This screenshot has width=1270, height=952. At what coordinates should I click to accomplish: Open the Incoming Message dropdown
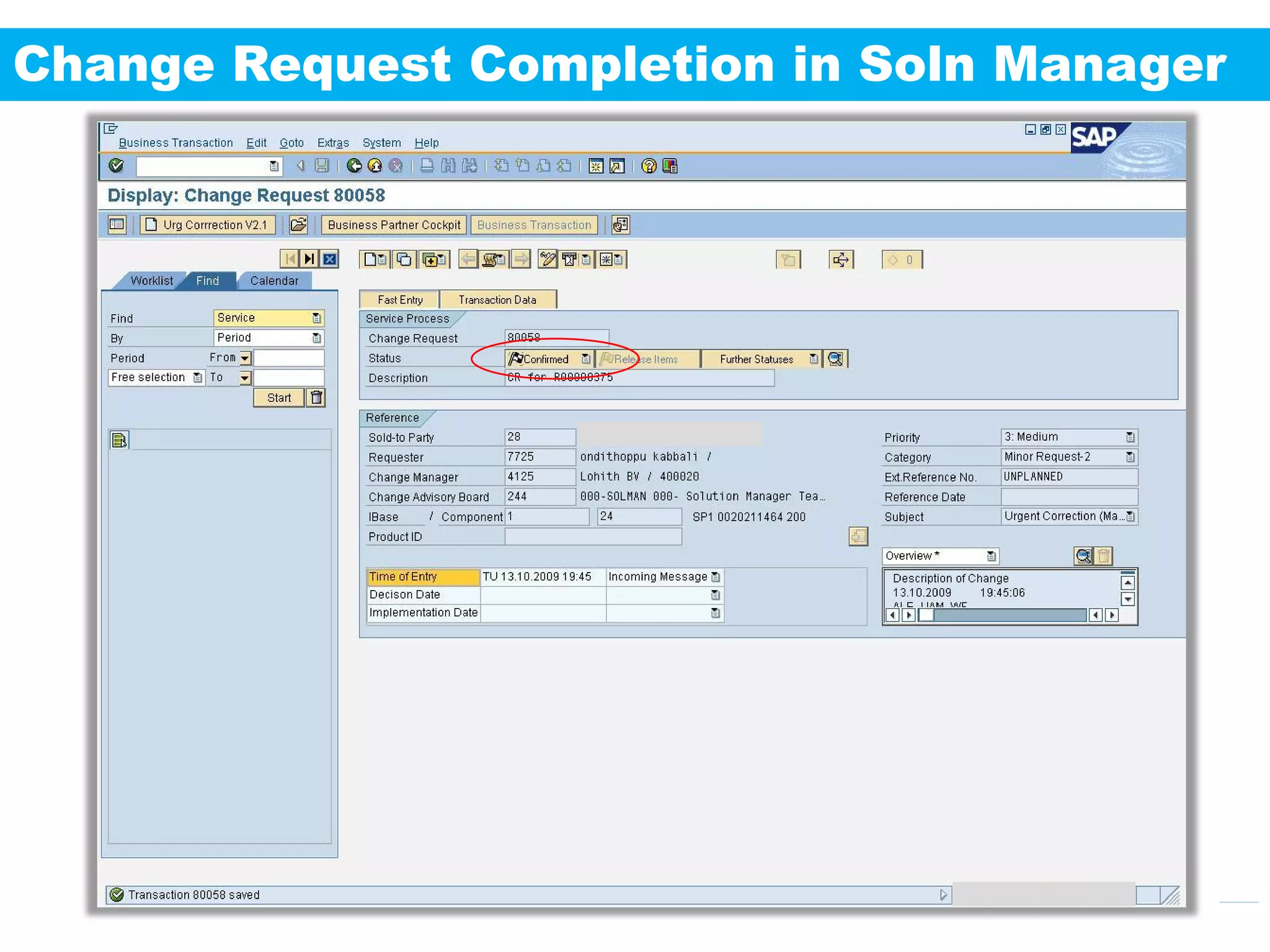715,577
